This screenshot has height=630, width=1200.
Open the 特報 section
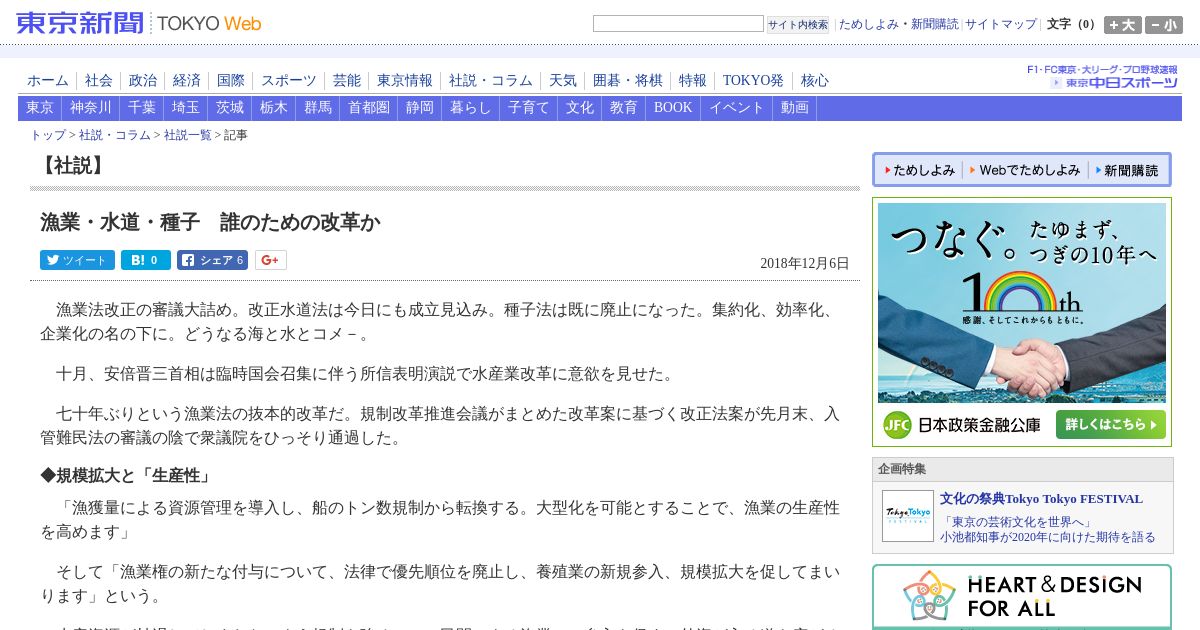pyautogui.click(x=693, y=81)
